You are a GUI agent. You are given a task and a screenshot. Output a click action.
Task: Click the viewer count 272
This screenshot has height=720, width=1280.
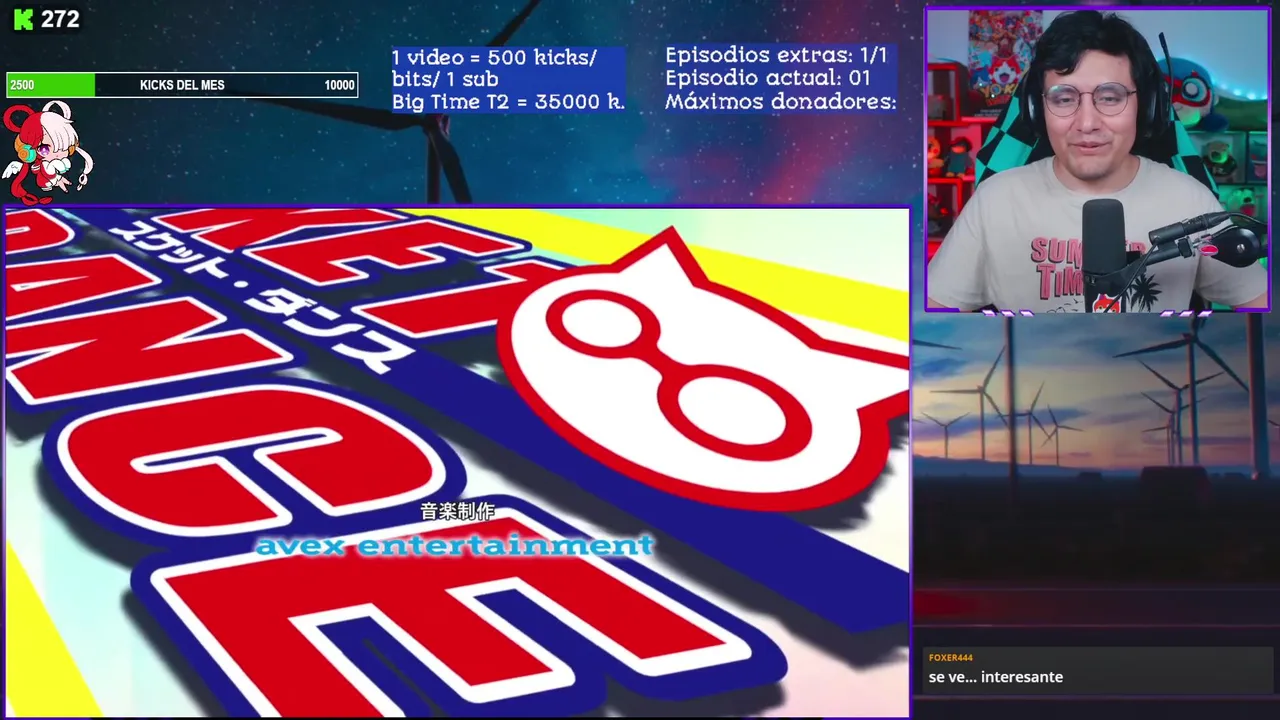pos(60,19)
